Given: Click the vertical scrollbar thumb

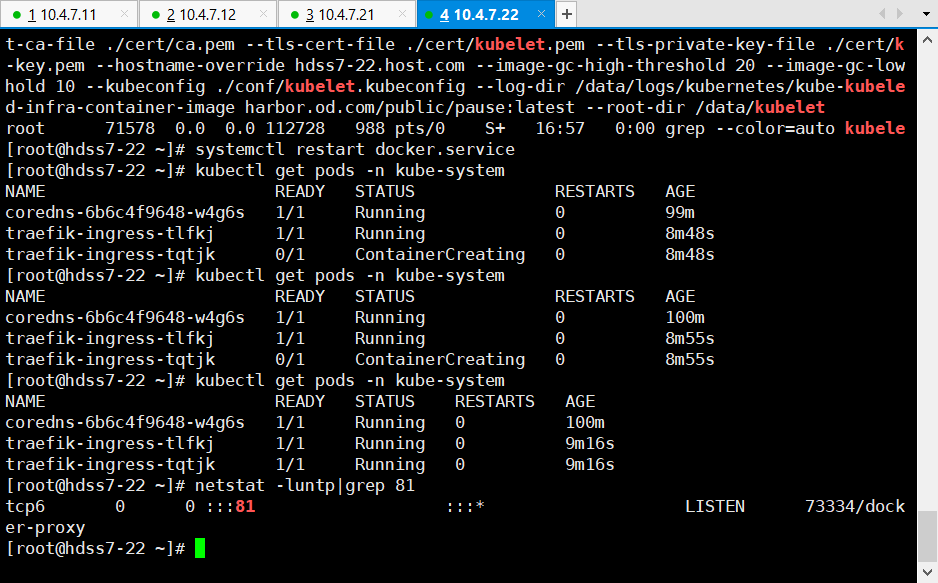Looking at the screenshot, I should click(x=927, y=537).
